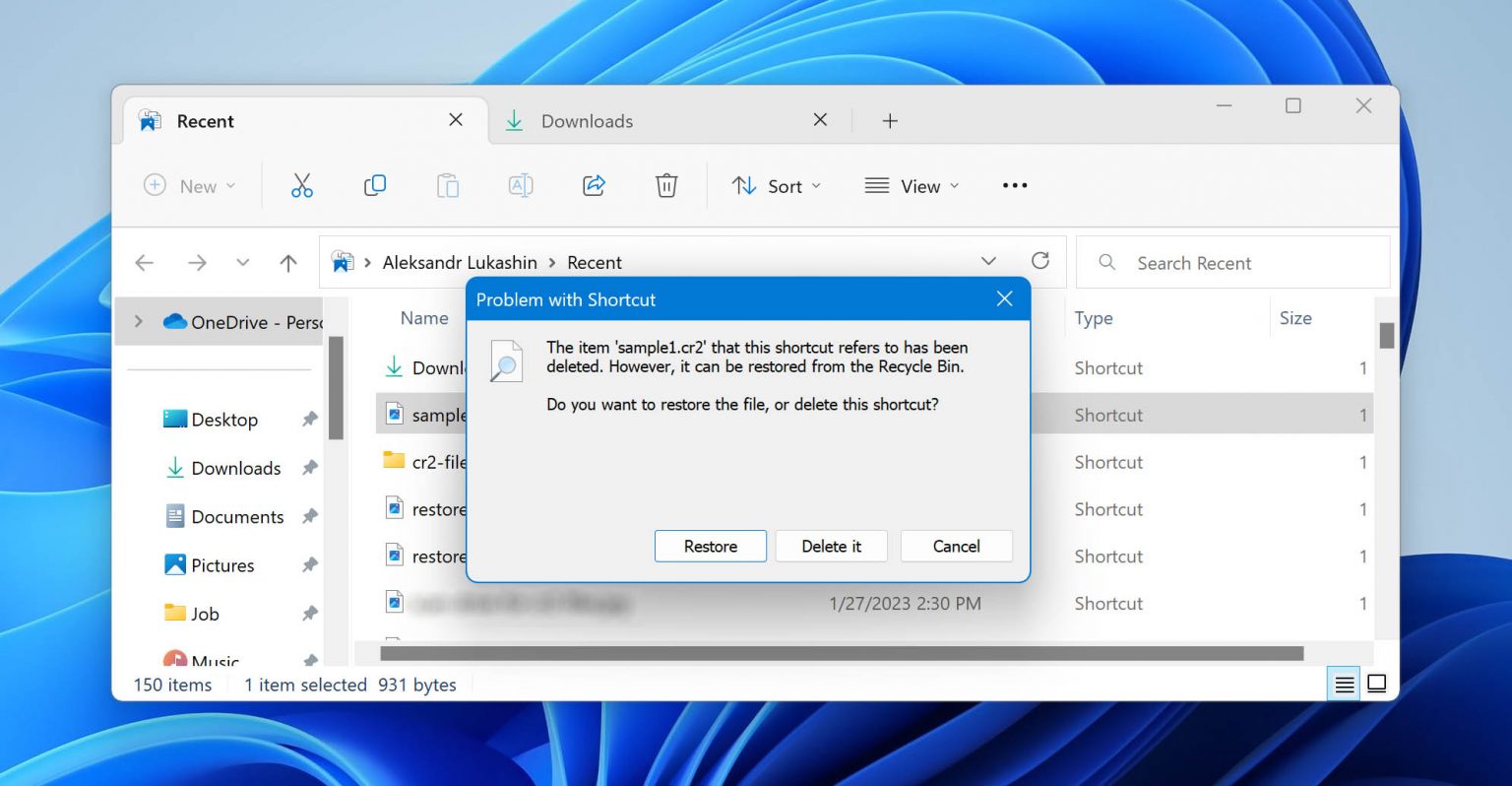
Task: Refresh the Recent folder view
Action: (x=1040, y=261)
